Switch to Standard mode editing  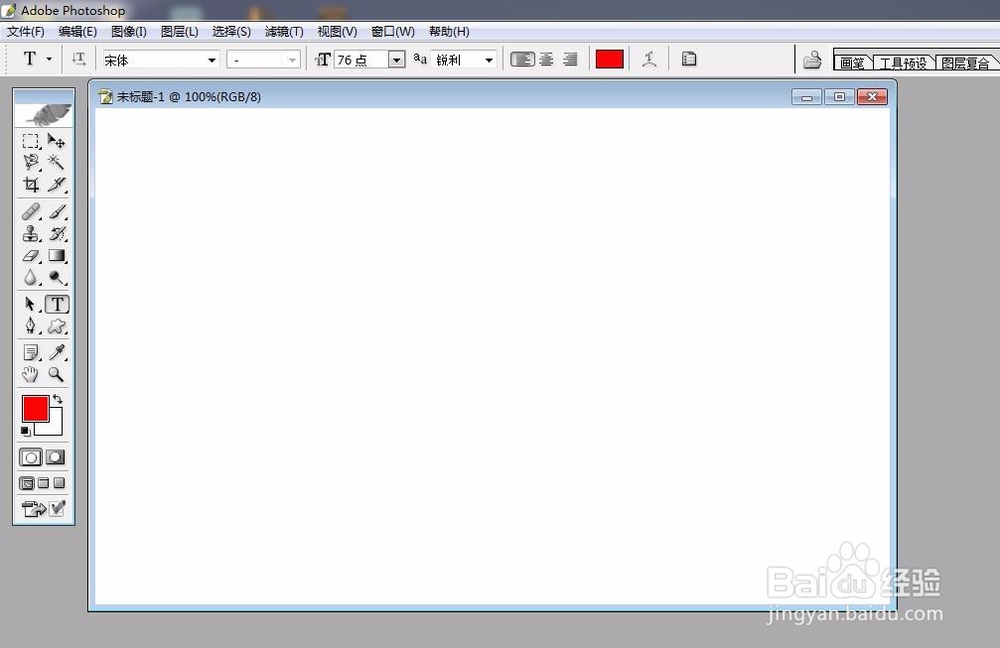coord(31,457)
